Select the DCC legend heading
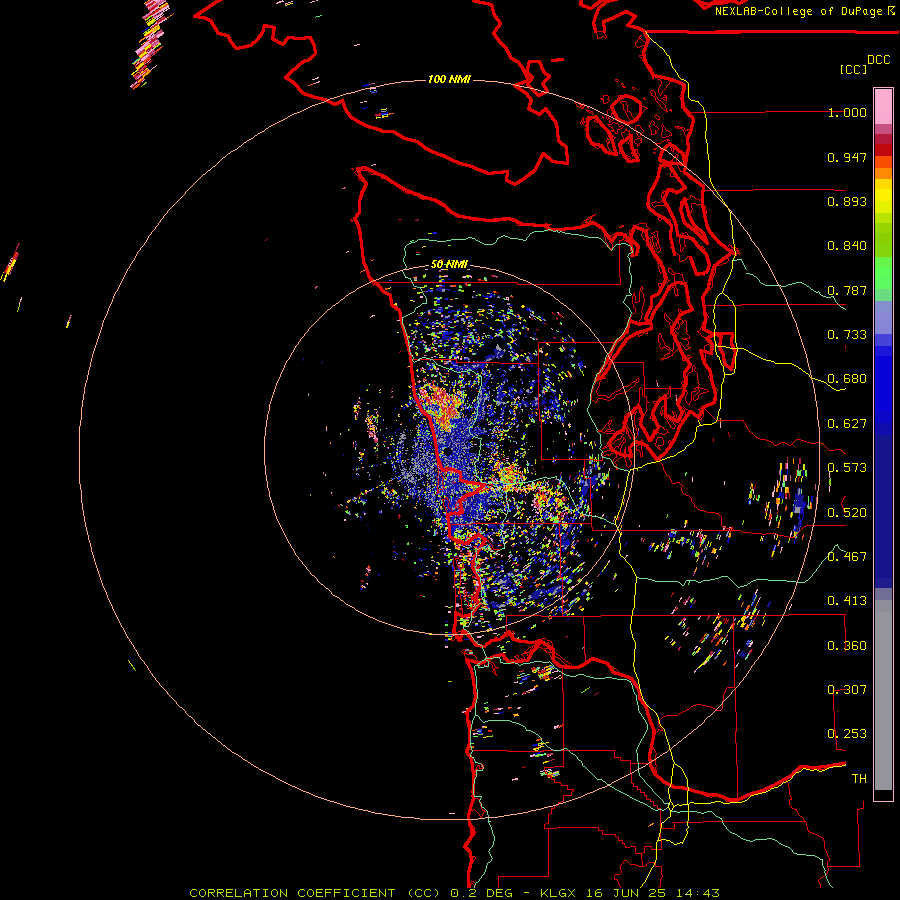This screenshot has width=900, height=900. (878, 60)
